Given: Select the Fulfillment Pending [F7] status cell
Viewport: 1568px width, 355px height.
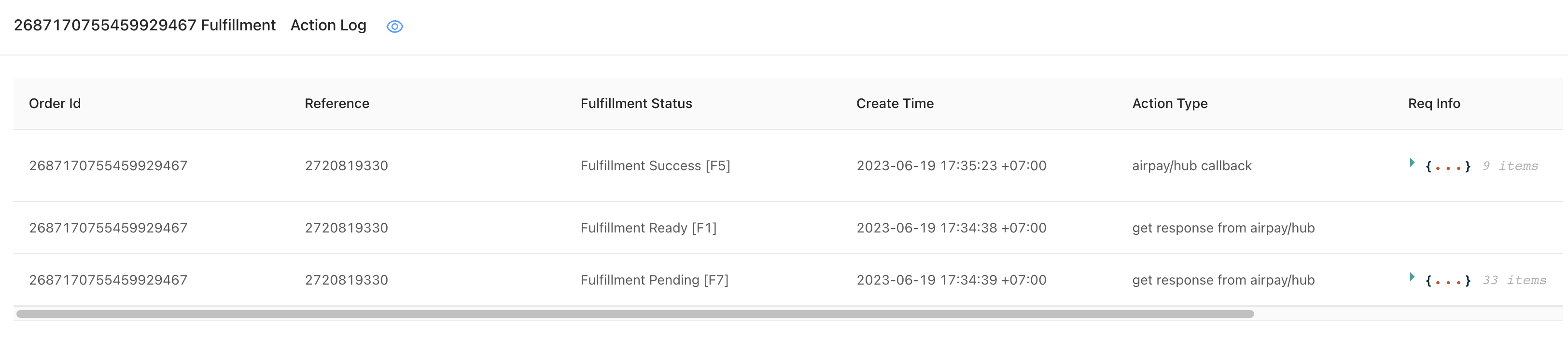Looking at the screenshot, I should click(x=654, y=280).
